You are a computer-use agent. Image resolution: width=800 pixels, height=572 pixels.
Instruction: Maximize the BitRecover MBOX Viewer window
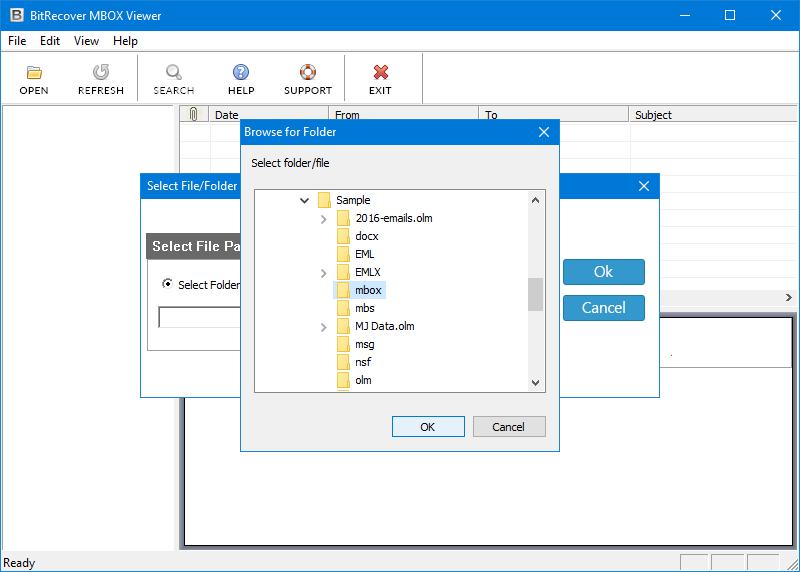pos(730,15)
